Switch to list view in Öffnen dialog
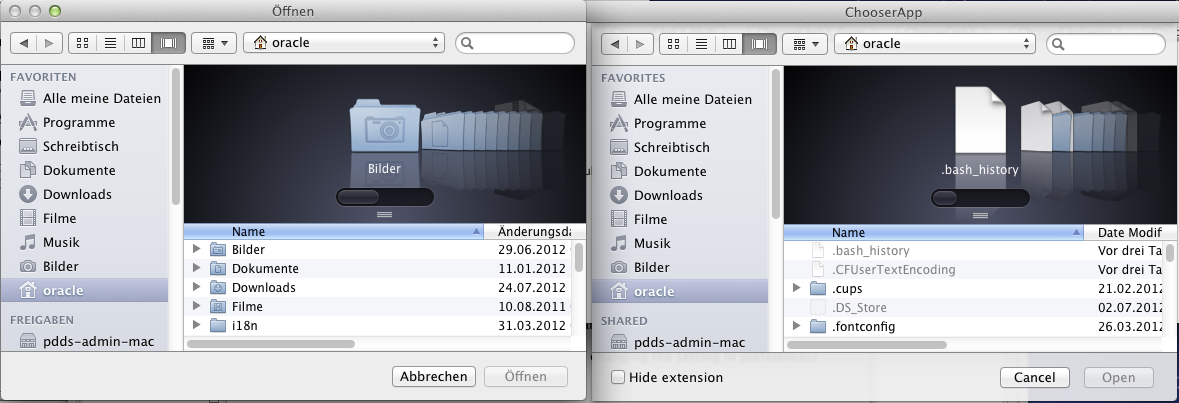This screenshot has width=1179, height=403. (x=110, y=43)
